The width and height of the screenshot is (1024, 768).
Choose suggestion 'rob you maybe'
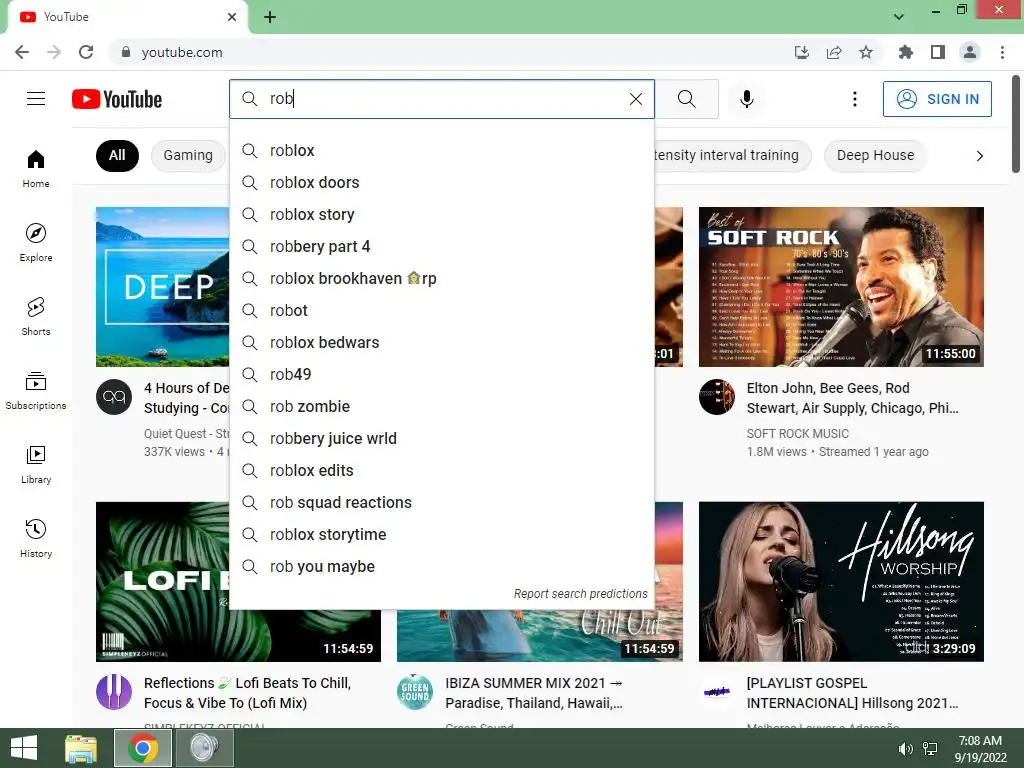tap(441, 567)
